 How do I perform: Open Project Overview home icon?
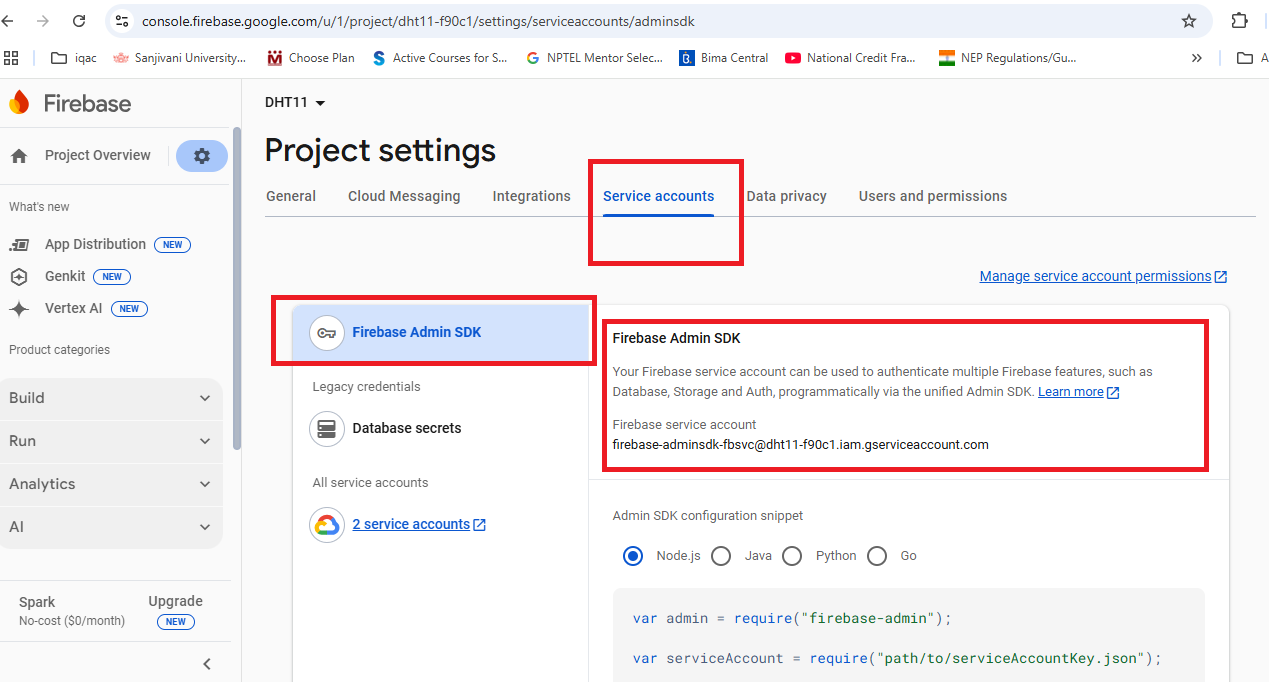(x=19, y=156)
